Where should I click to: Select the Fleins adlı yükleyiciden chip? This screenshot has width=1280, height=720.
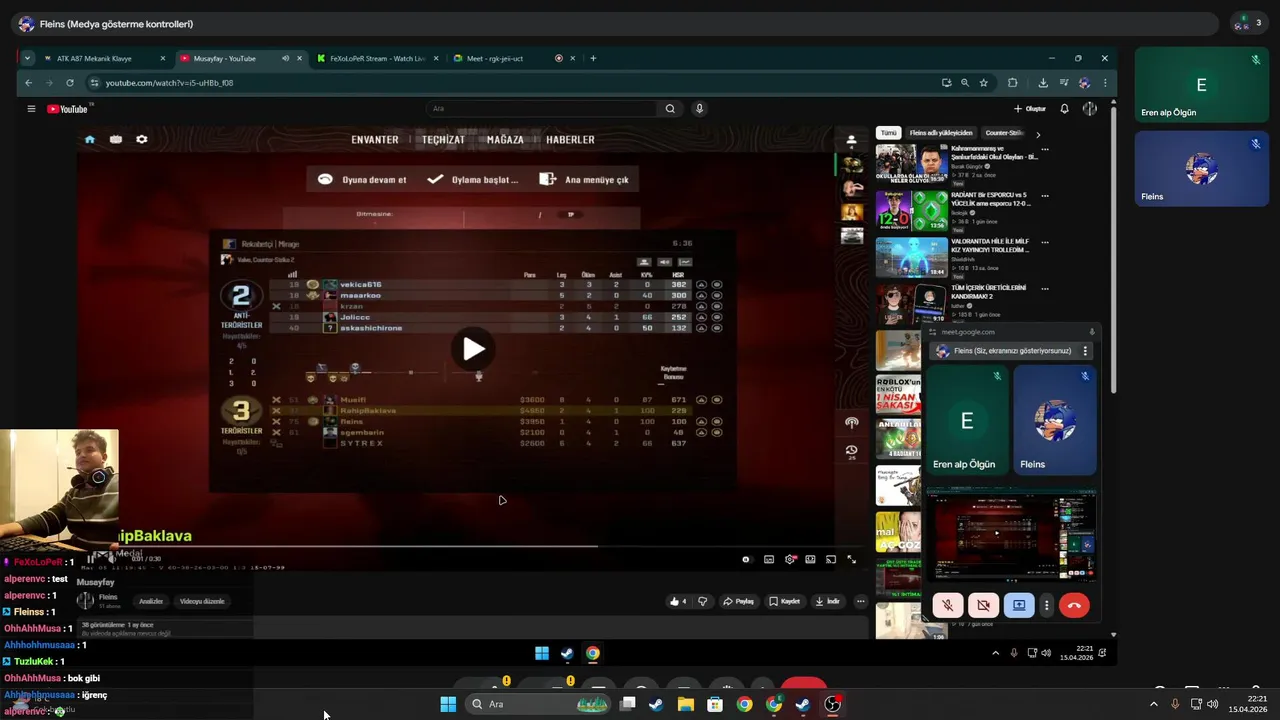tap(940, 133)
